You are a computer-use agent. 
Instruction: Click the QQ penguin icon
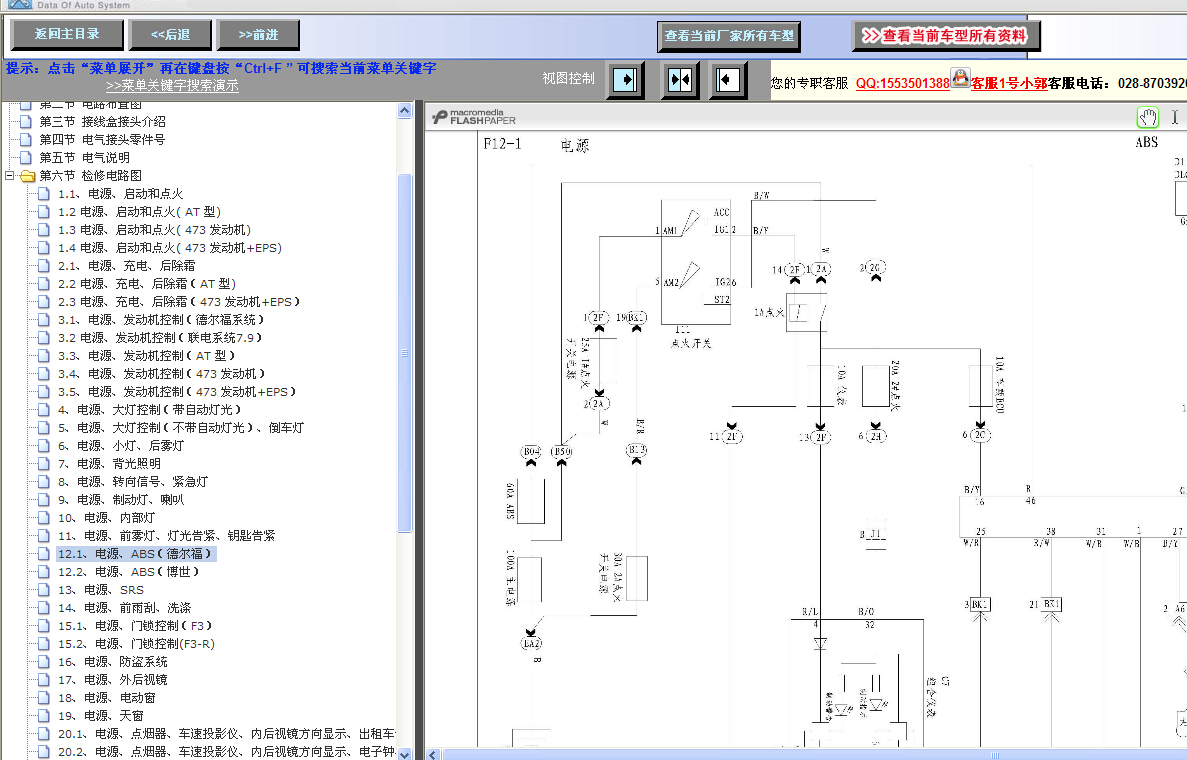(960, 78)
